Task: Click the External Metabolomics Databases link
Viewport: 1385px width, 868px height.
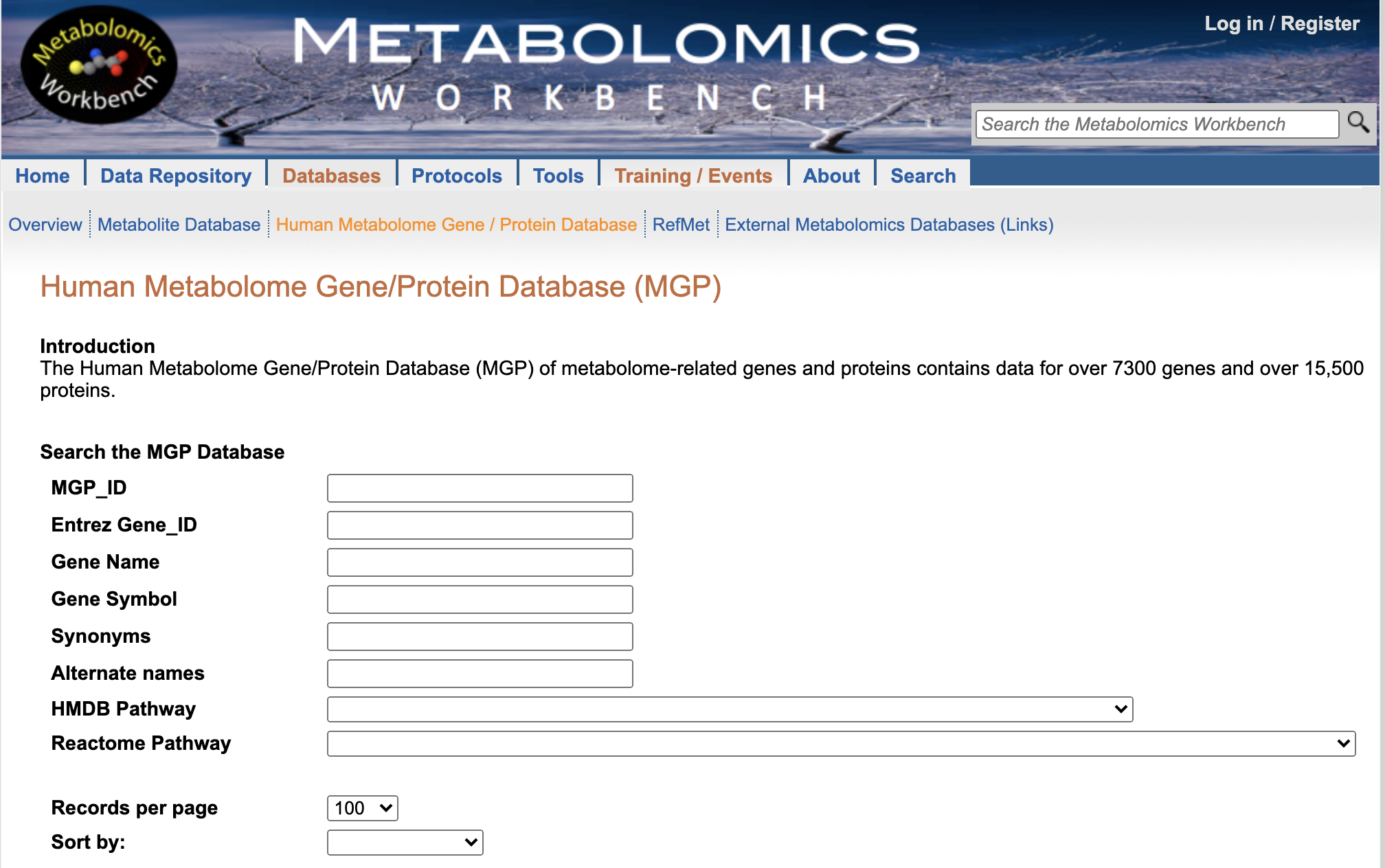Action: tap(890, 224)
